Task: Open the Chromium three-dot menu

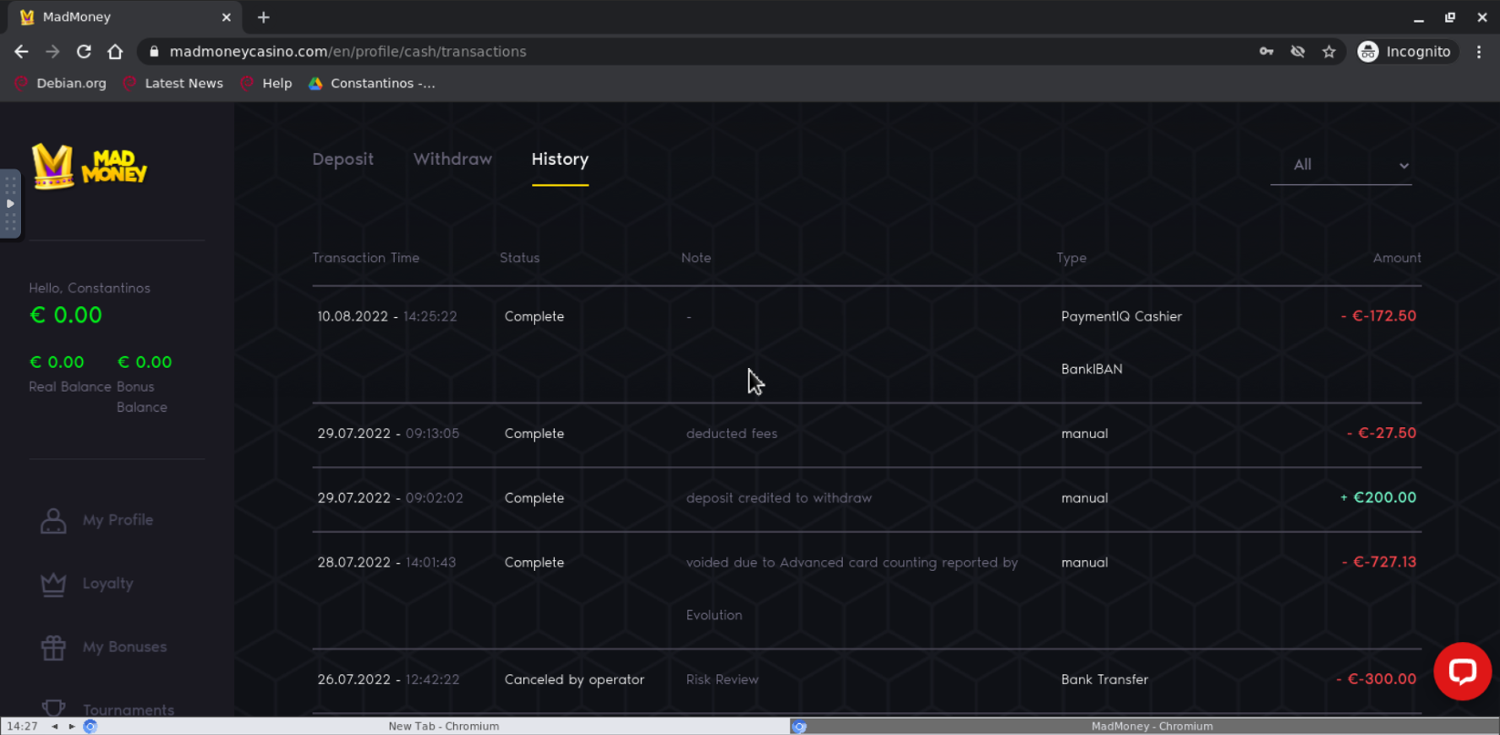Action: coord(1479,52)
